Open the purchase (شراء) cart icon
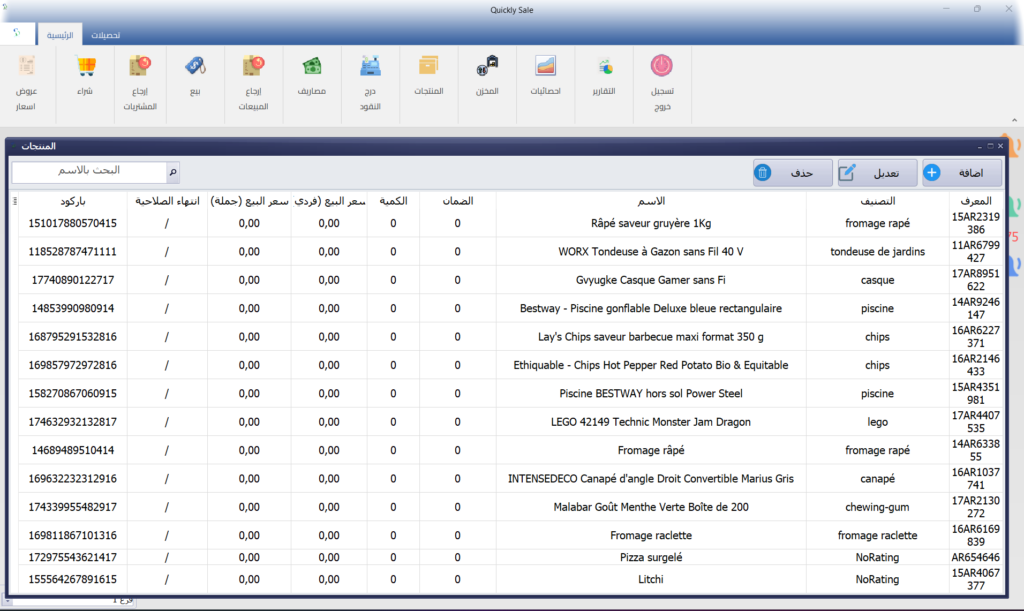1024x611 pixels. coord(85,67)
